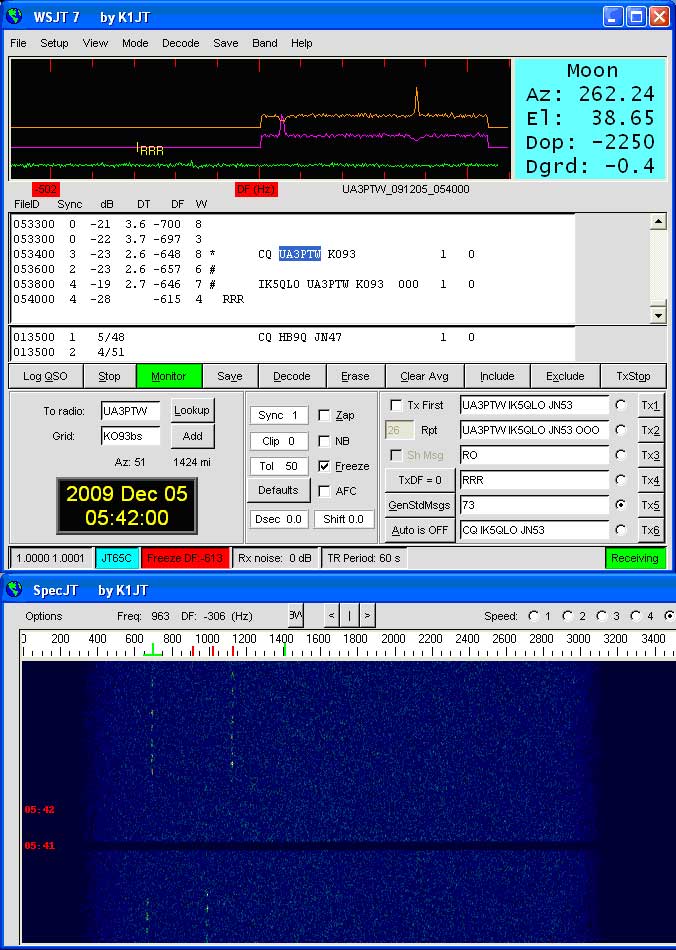Open the View menu
The width and height of the screenshot is (676, 950).
pyautogui.click(x=95, y=43)
